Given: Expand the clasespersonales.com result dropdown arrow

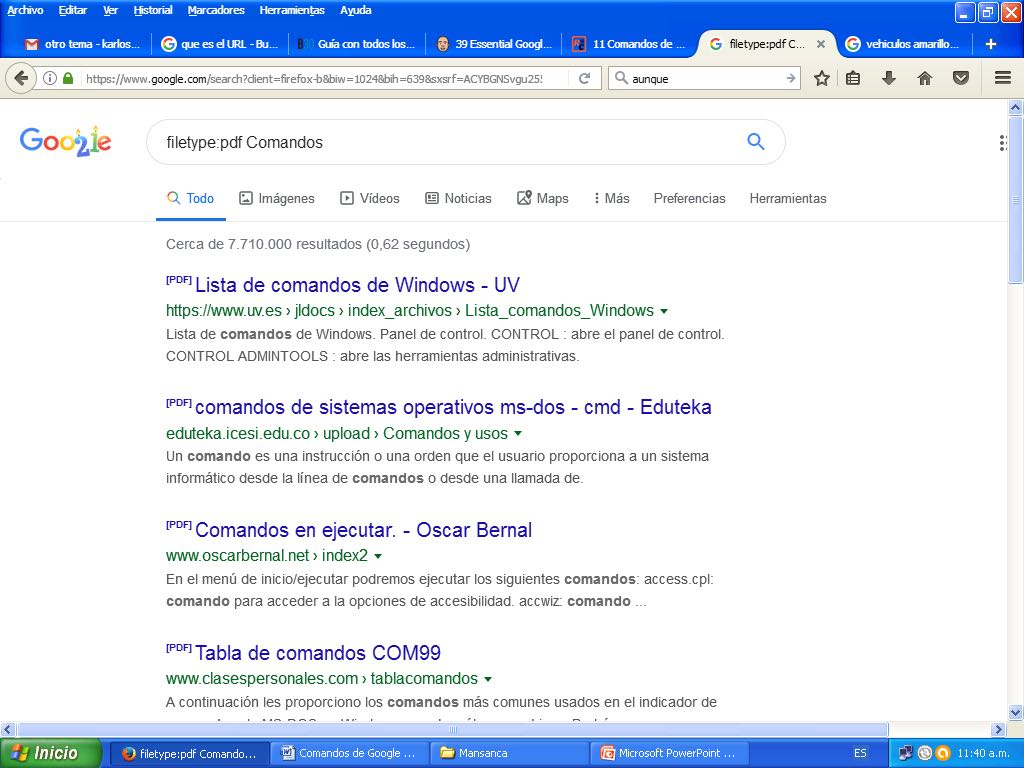Looking at the screenshot, I should [488, 679].
